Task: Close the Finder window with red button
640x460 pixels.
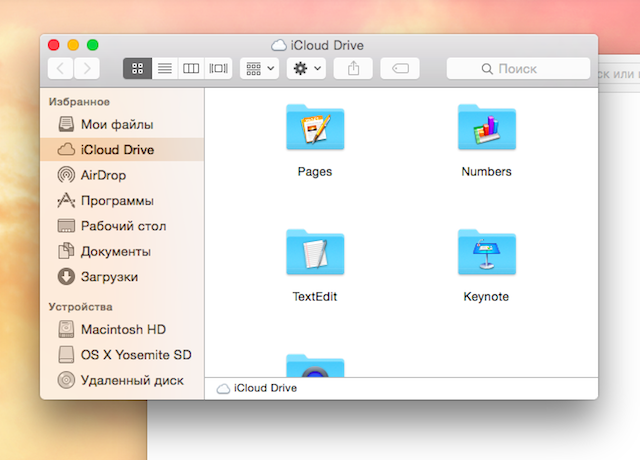Action: 53,44
